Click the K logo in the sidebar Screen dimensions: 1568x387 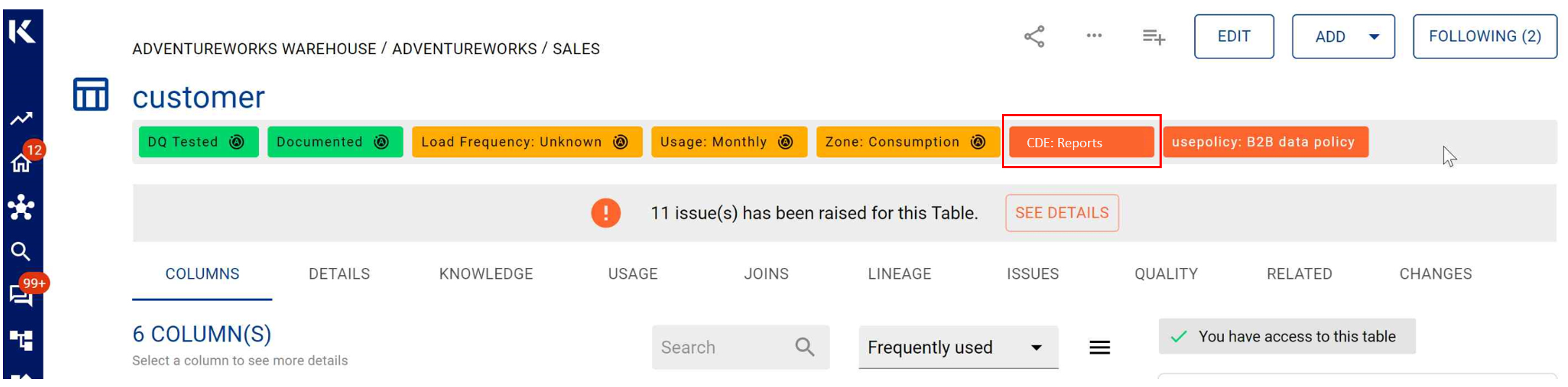(22, 31)
